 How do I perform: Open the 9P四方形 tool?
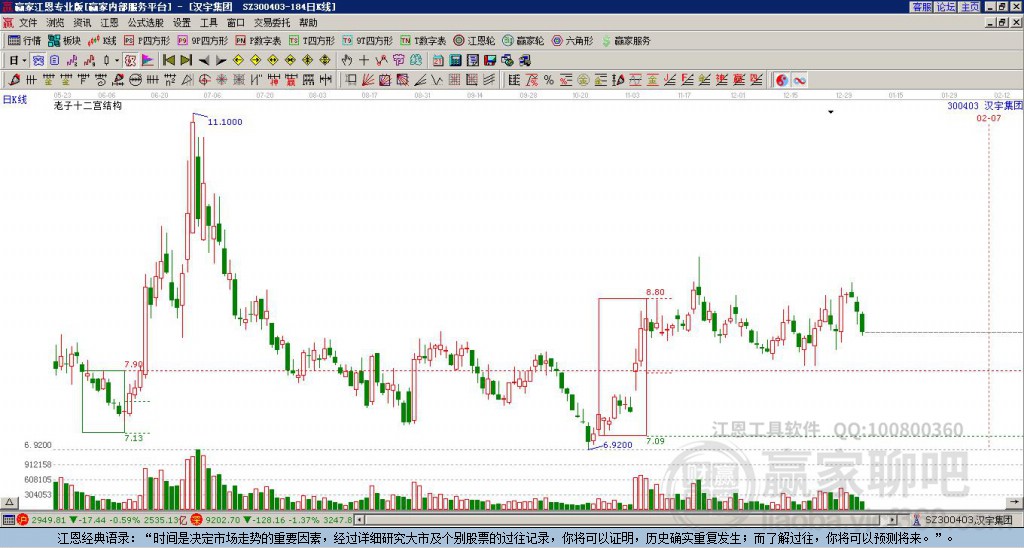tap(203, 40)
